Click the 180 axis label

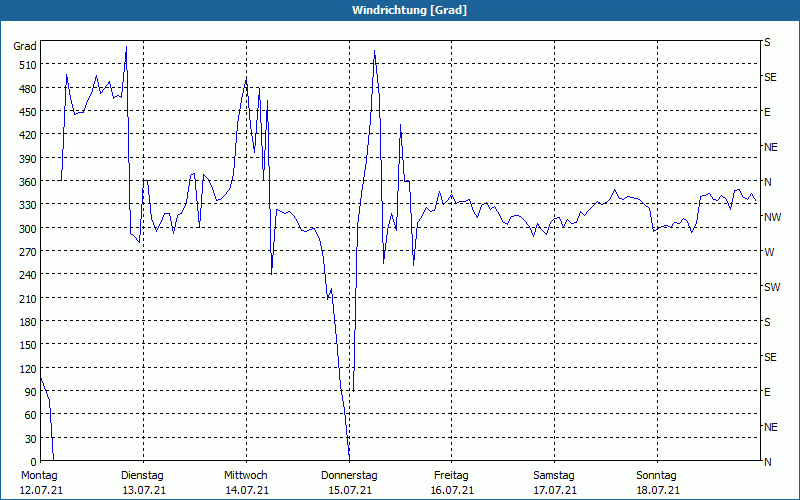pos(28,322)
